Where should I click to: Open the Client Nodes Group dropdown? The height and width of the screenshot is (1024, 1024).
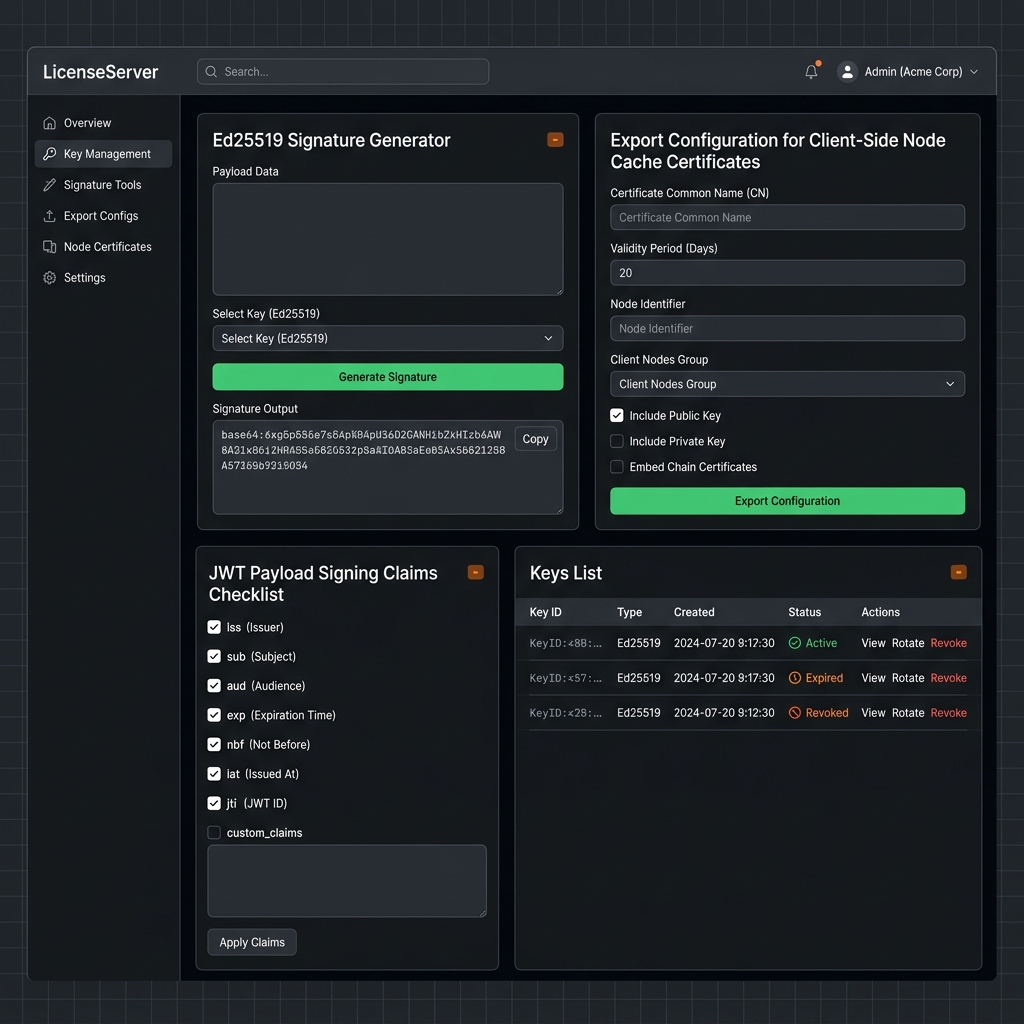click(787, 384)
